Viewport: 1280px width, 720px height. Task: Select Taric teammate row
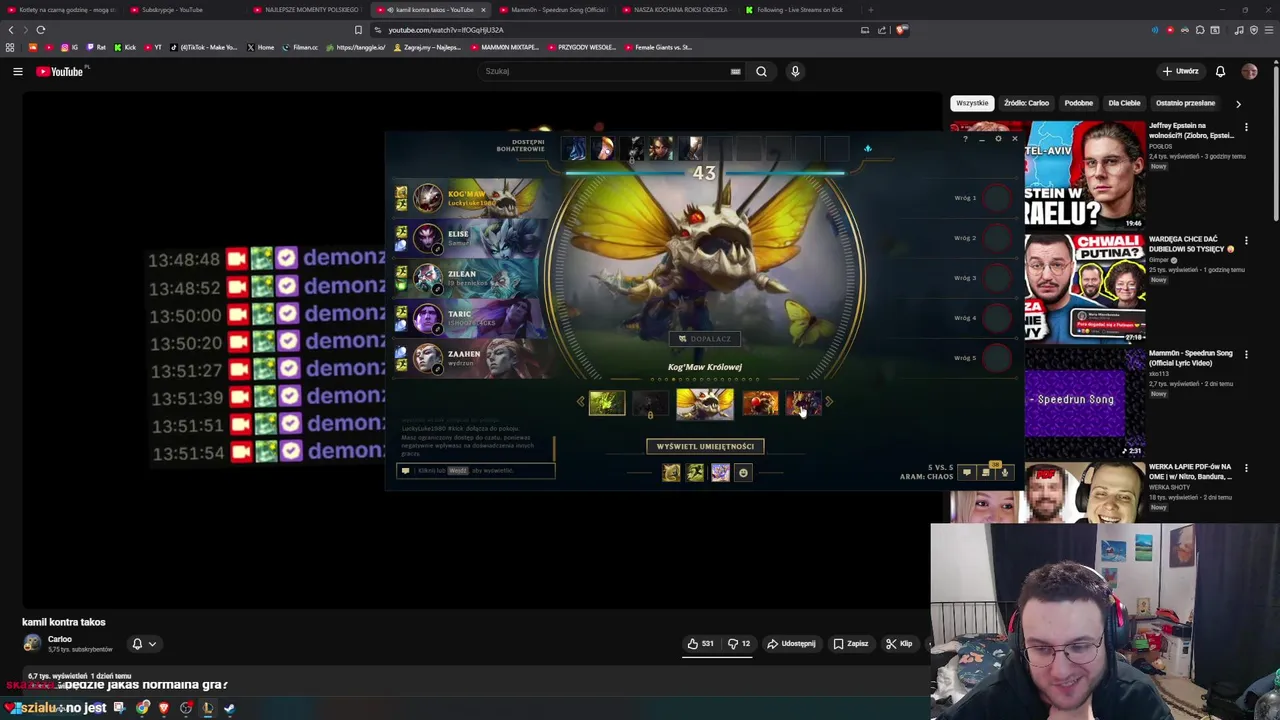coord(470,318)
